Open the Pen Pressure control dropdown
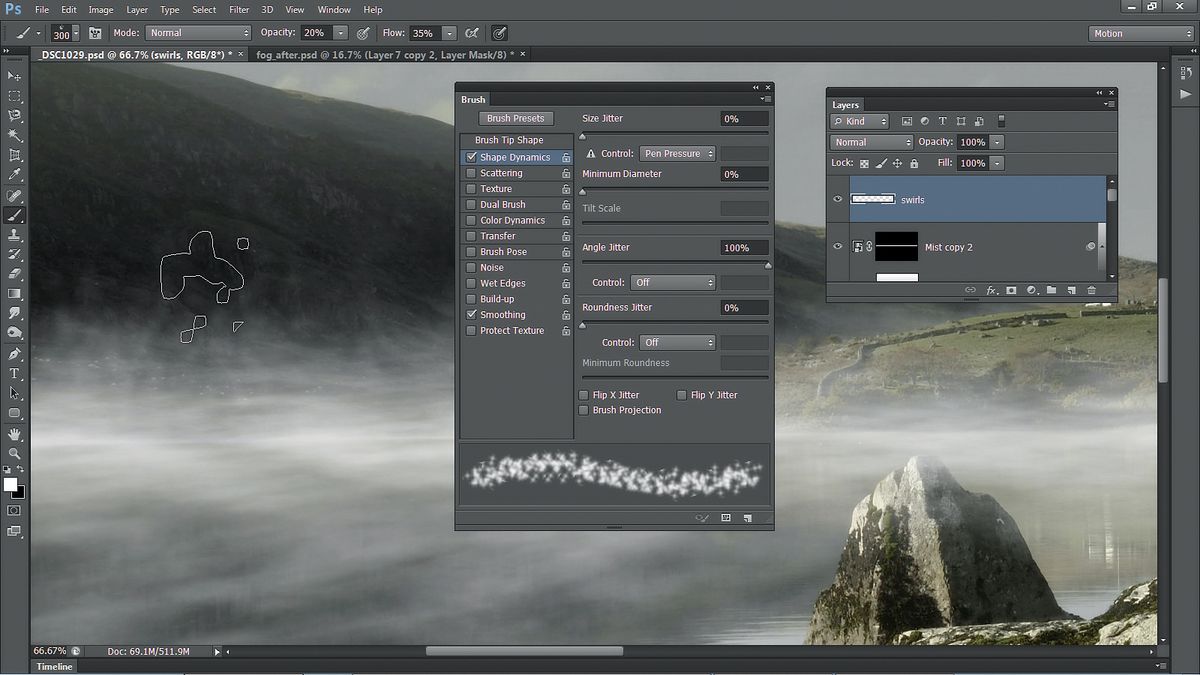Screen dimensions: 1200x675 tap(678, 154)
